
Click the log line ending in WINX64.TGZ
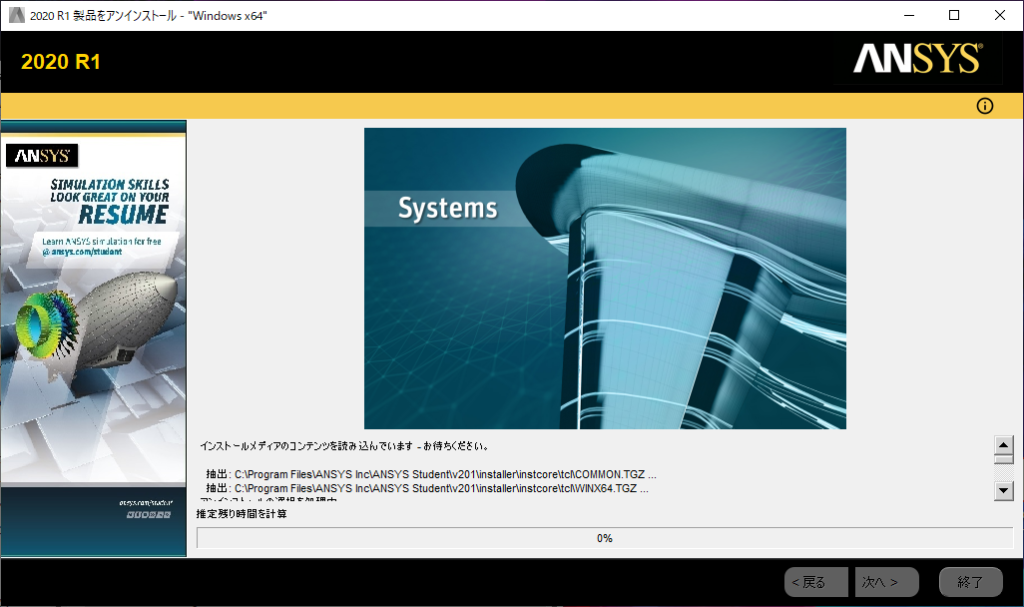427,488
